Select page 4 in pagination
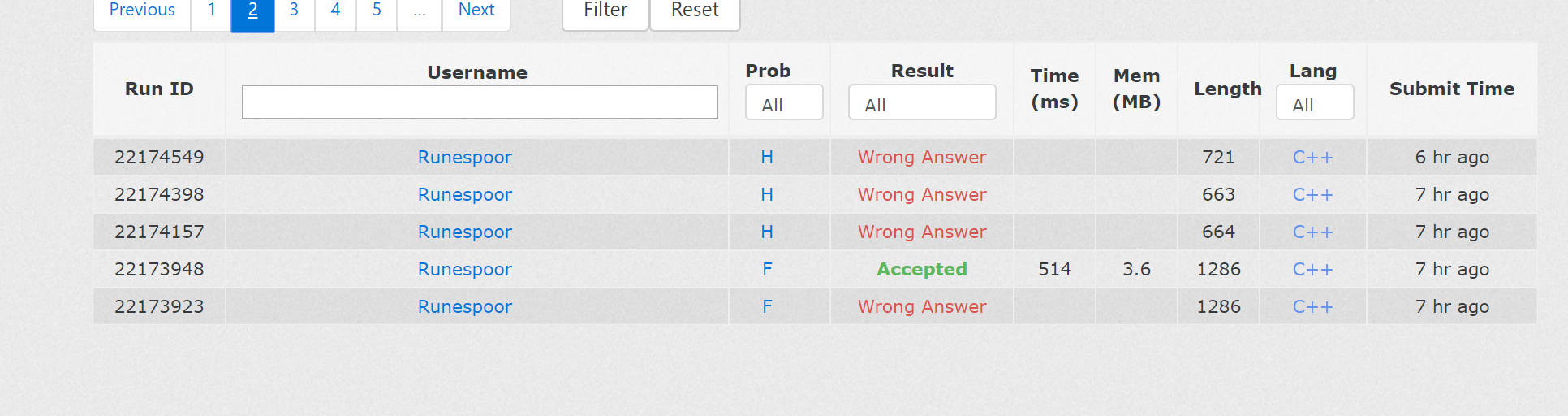 coord(335,11)
